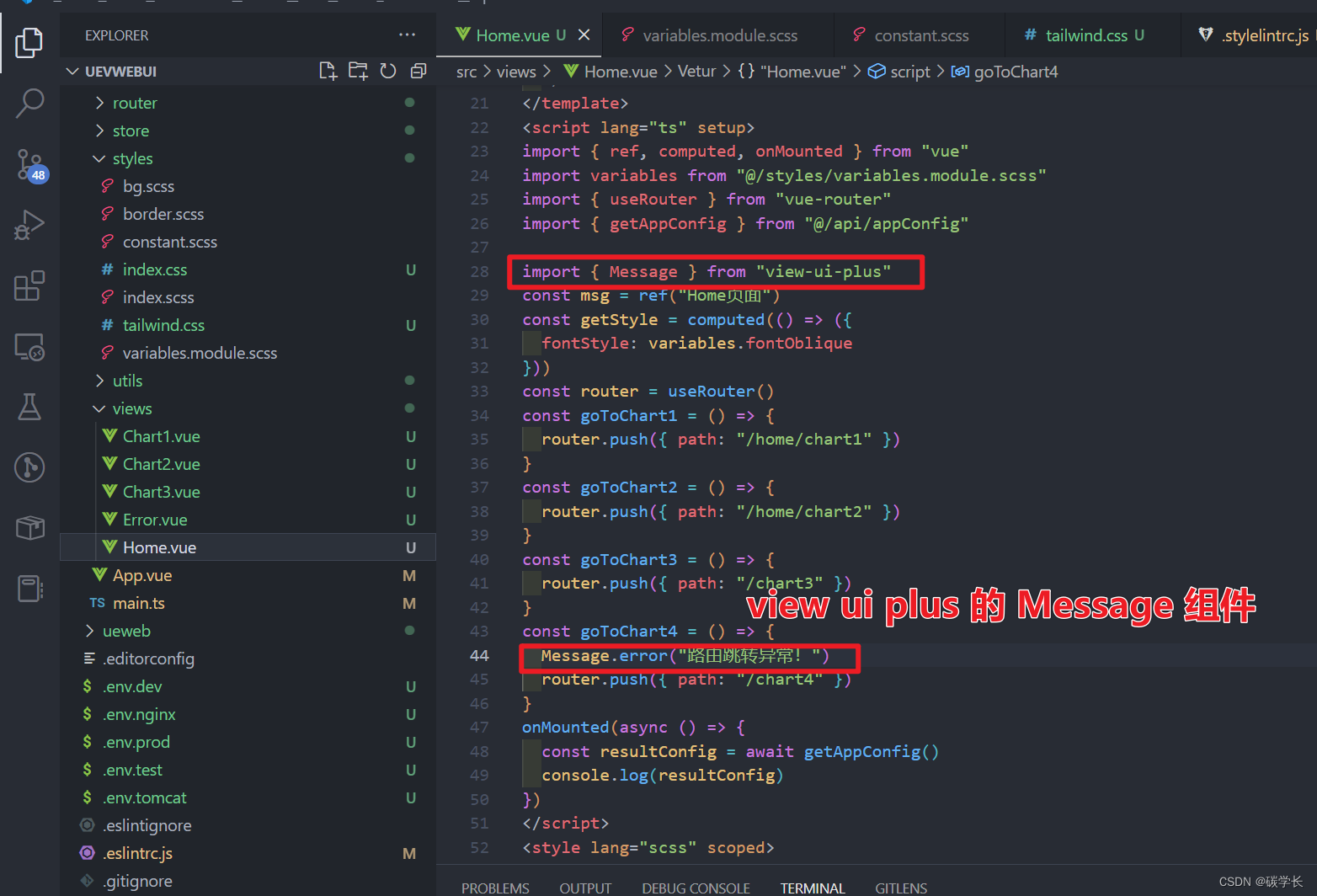Open the Remote Explorer view

coord(29,347)
